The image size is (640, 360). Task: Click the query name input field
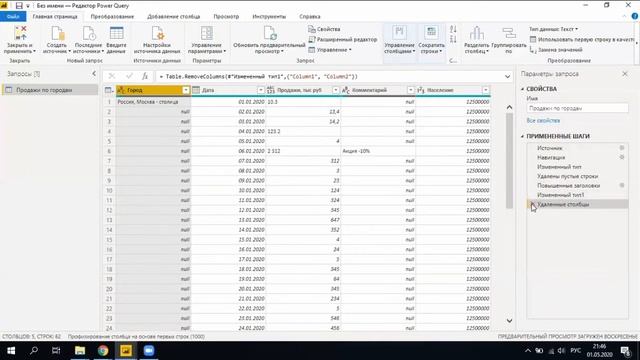point(577,108)
